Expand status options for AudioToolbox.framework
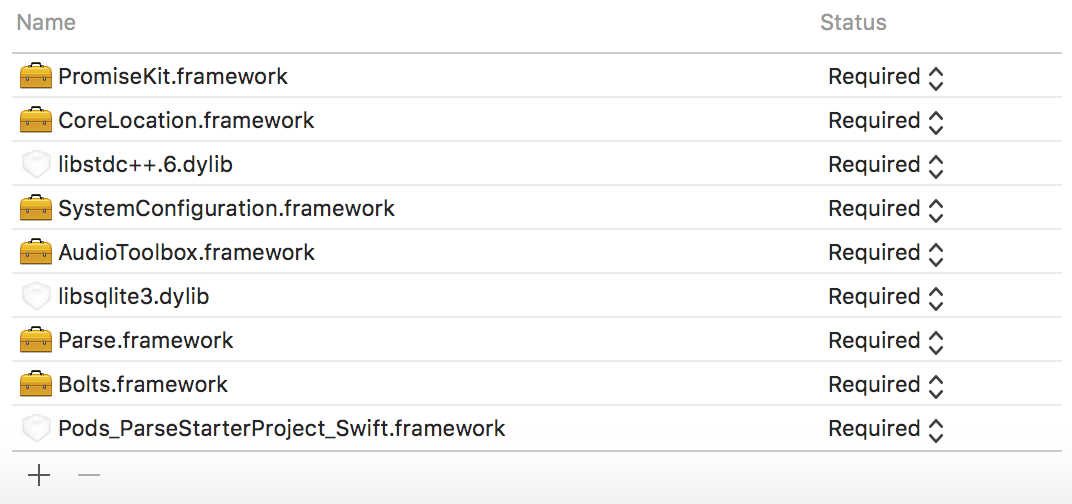The image size is (1072, 504). 935,254
